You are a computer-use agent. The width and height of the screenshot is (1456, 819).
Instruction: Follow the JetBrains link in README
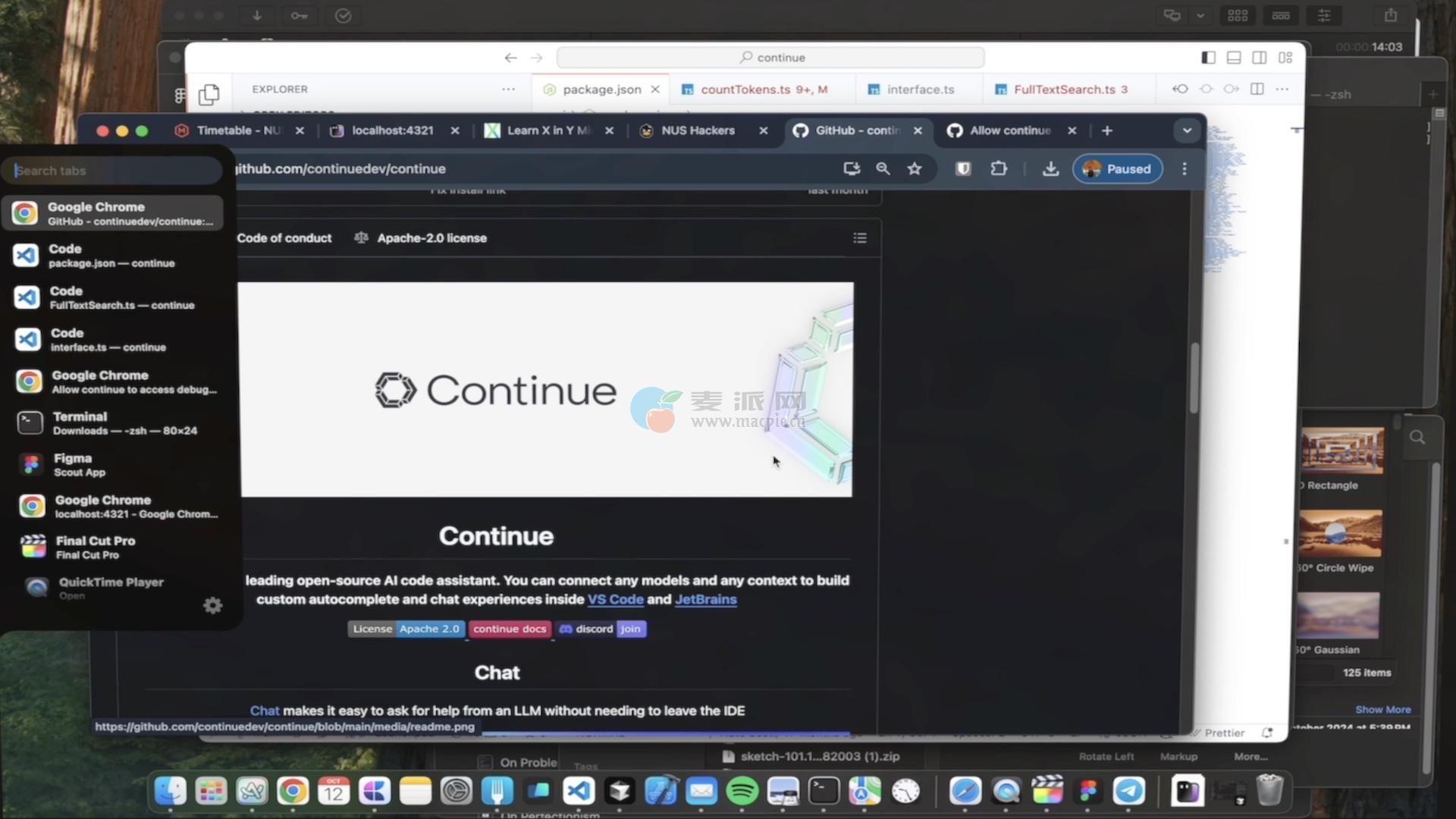pyautogui.click(x=705, y=599)
